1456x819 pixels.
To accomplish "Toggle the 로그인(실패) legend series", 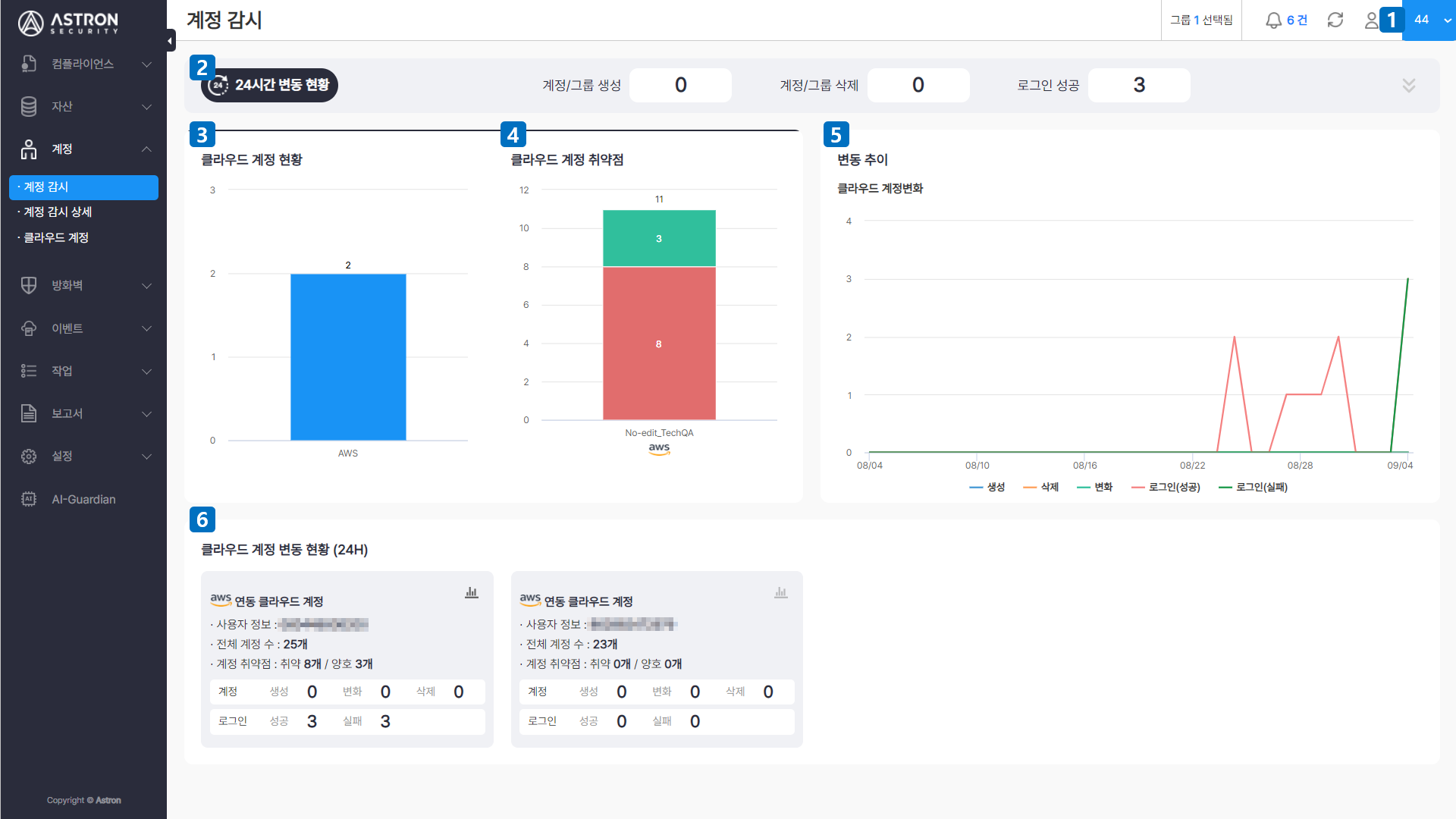I will (x=1253, y=487).
